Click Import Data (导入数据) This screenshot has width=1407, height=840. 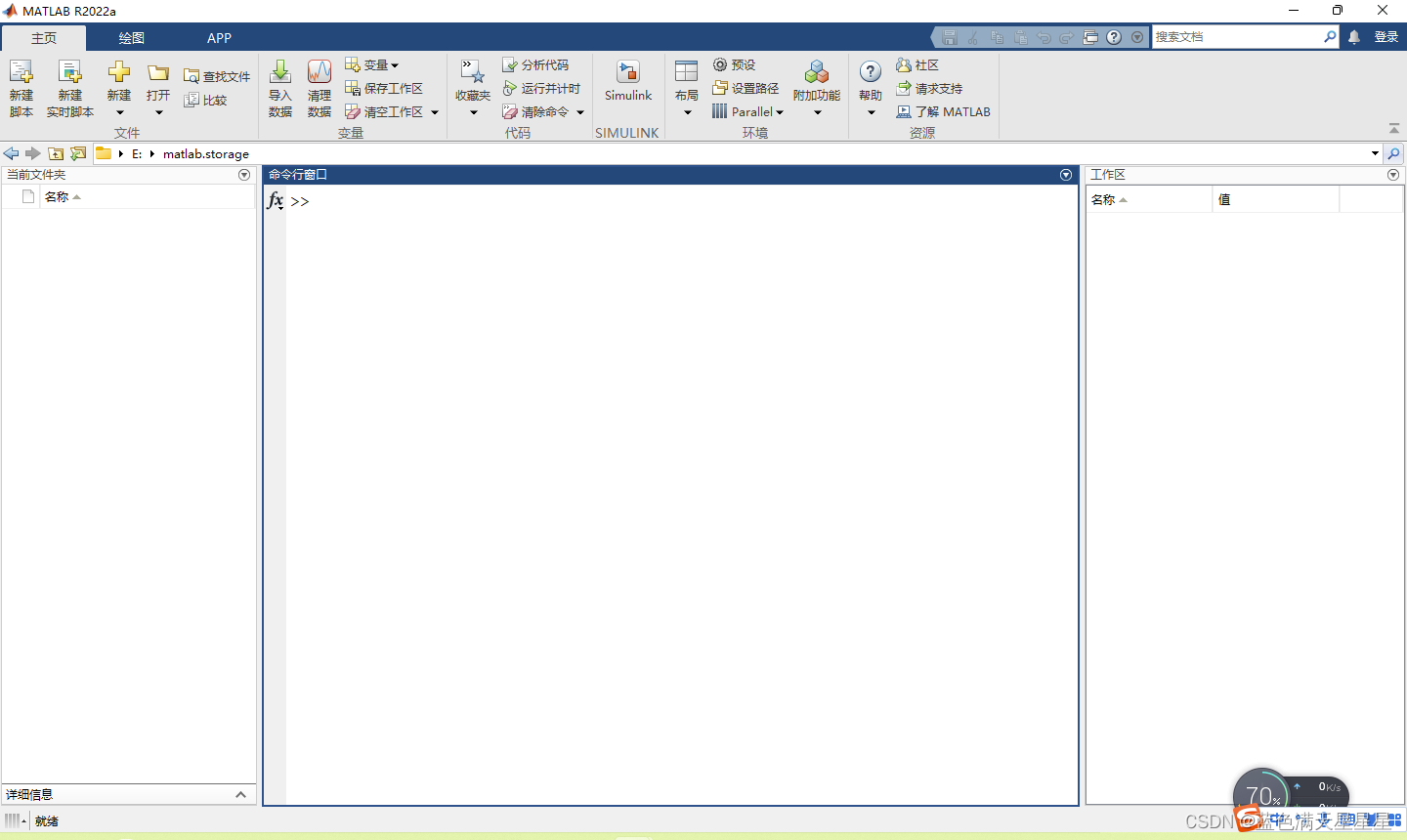click(280, 88)
